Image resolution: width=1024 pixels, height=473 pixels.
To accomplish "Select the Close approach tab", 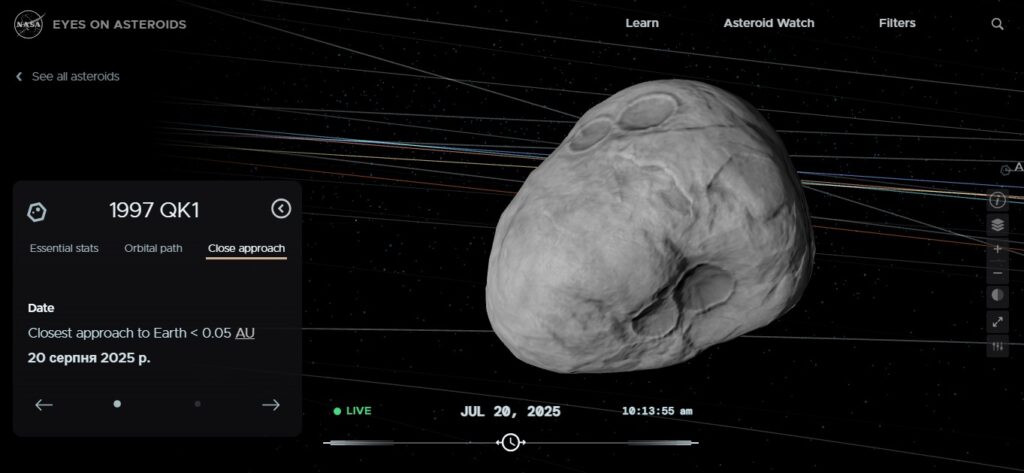I will click(246, 249).
